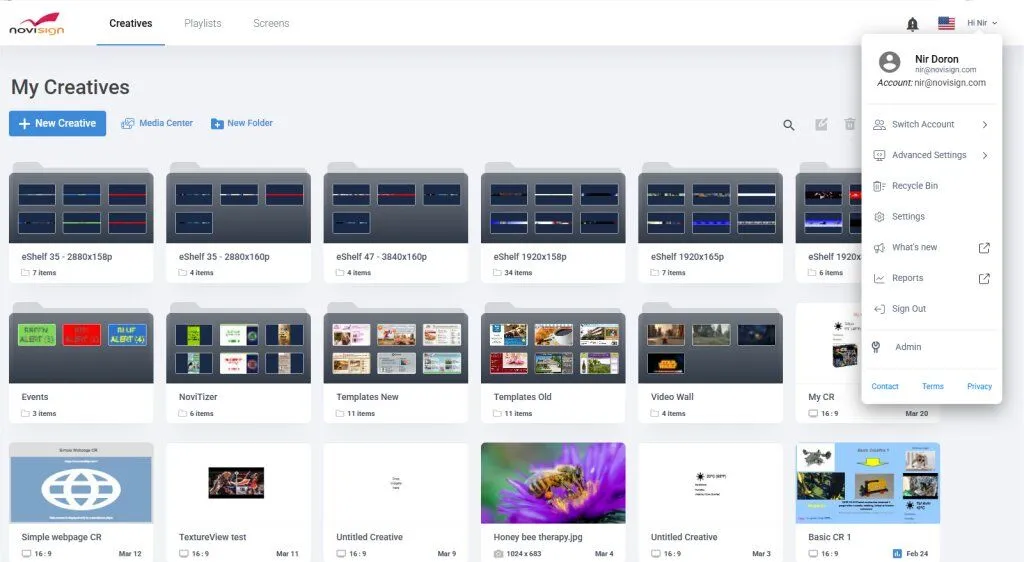This screenshot has height=562, width=1024.
Task: Sign Out of the account
Action: tap(908, 309)
